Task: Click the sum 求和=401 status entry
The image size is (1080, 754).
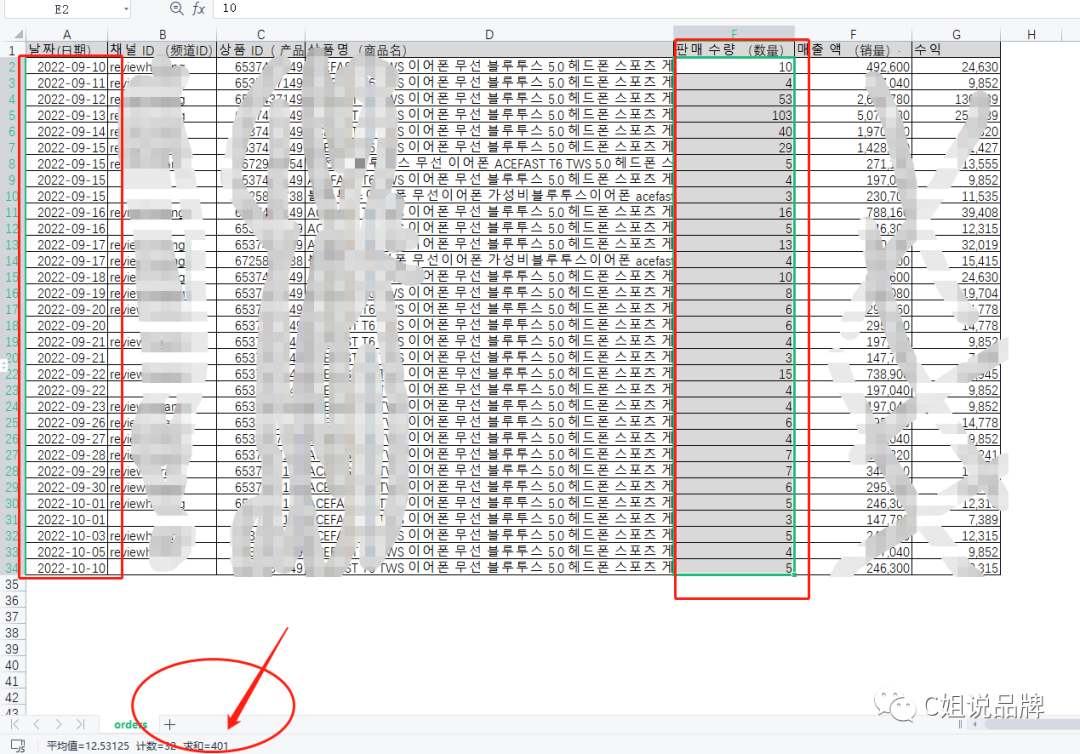Action: click(x=206, y=746)
